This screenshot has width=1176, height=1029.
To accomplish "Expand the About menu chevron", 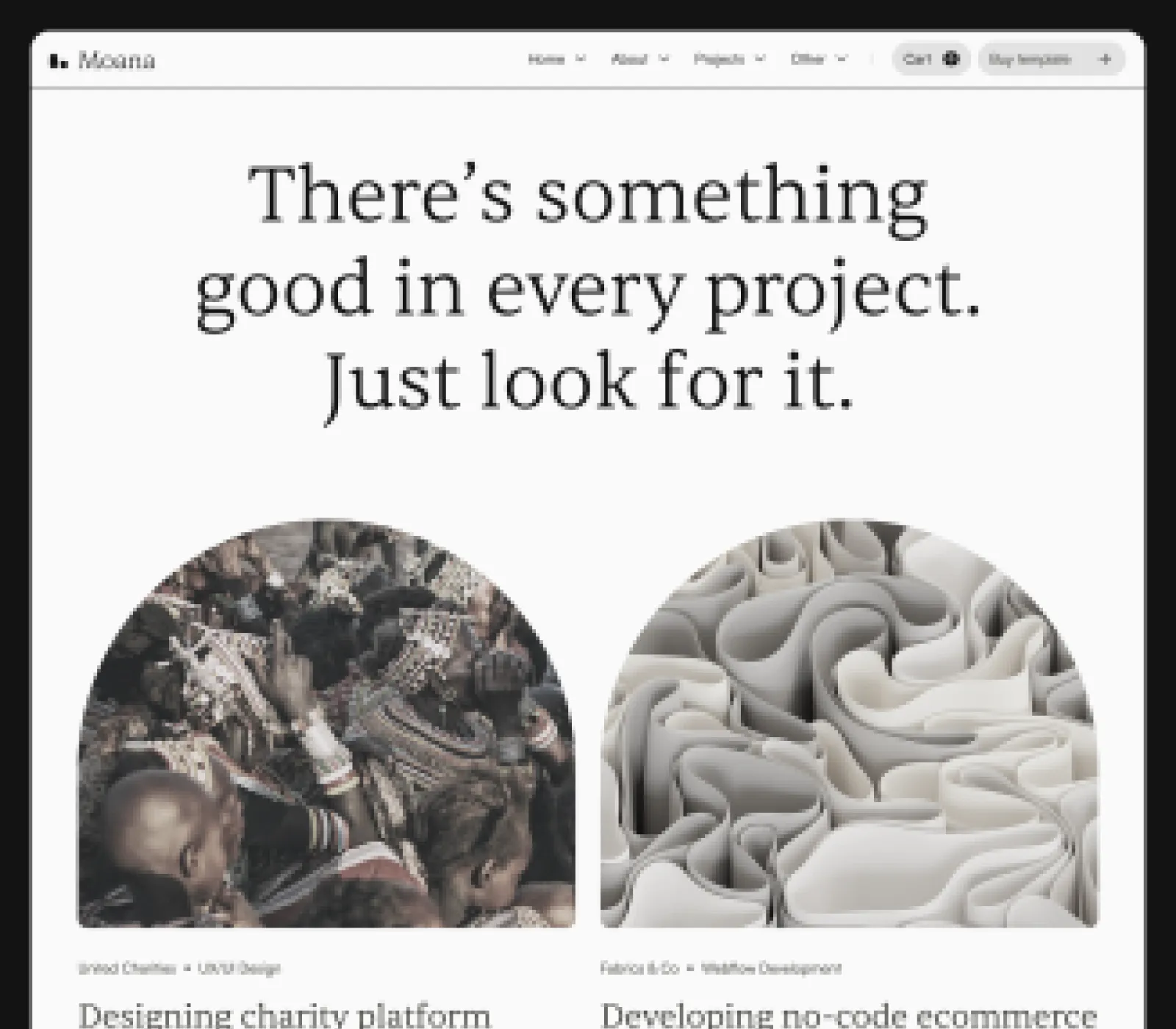I will click(x=664, y=60).
